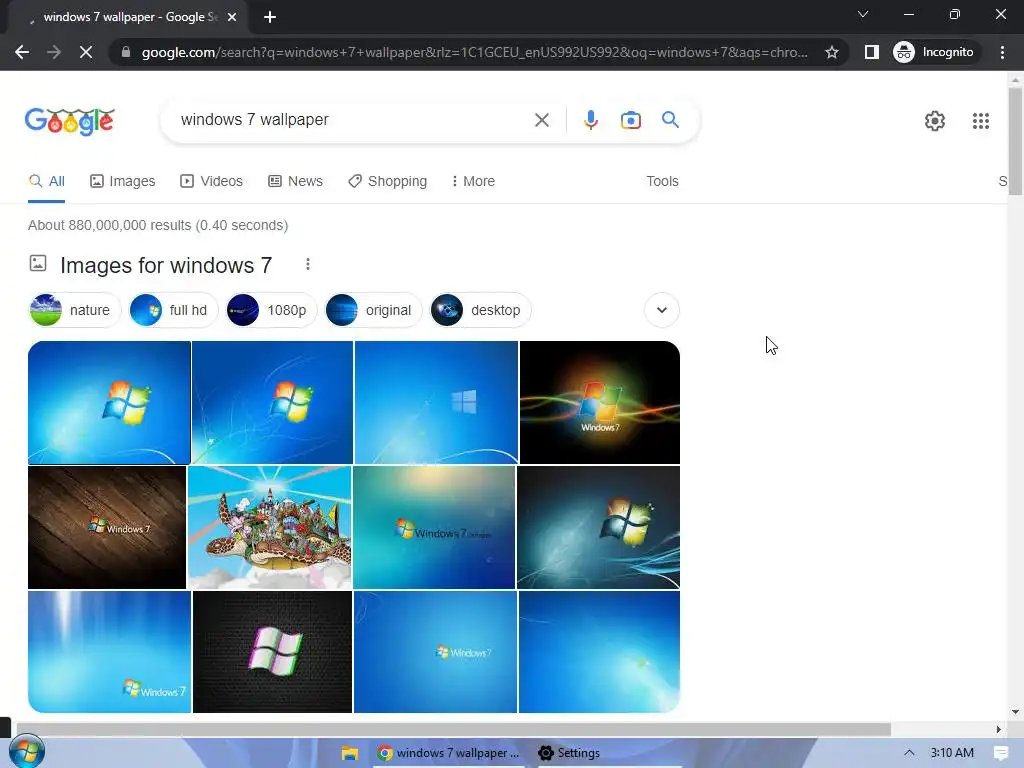This screenshot has width=1024, height=768.
Task: Filter images by desktop chip
Action: point(480,310)
